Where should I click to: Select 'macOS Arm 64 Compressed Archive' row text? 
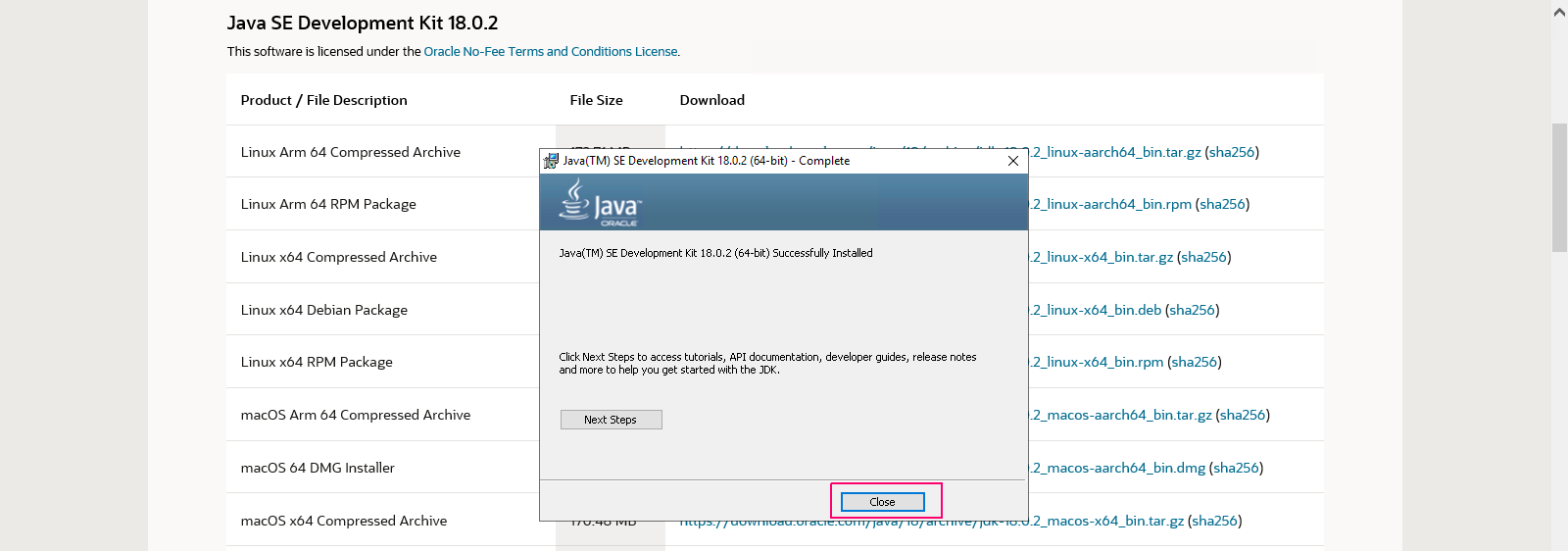click(x=356, y=415)
